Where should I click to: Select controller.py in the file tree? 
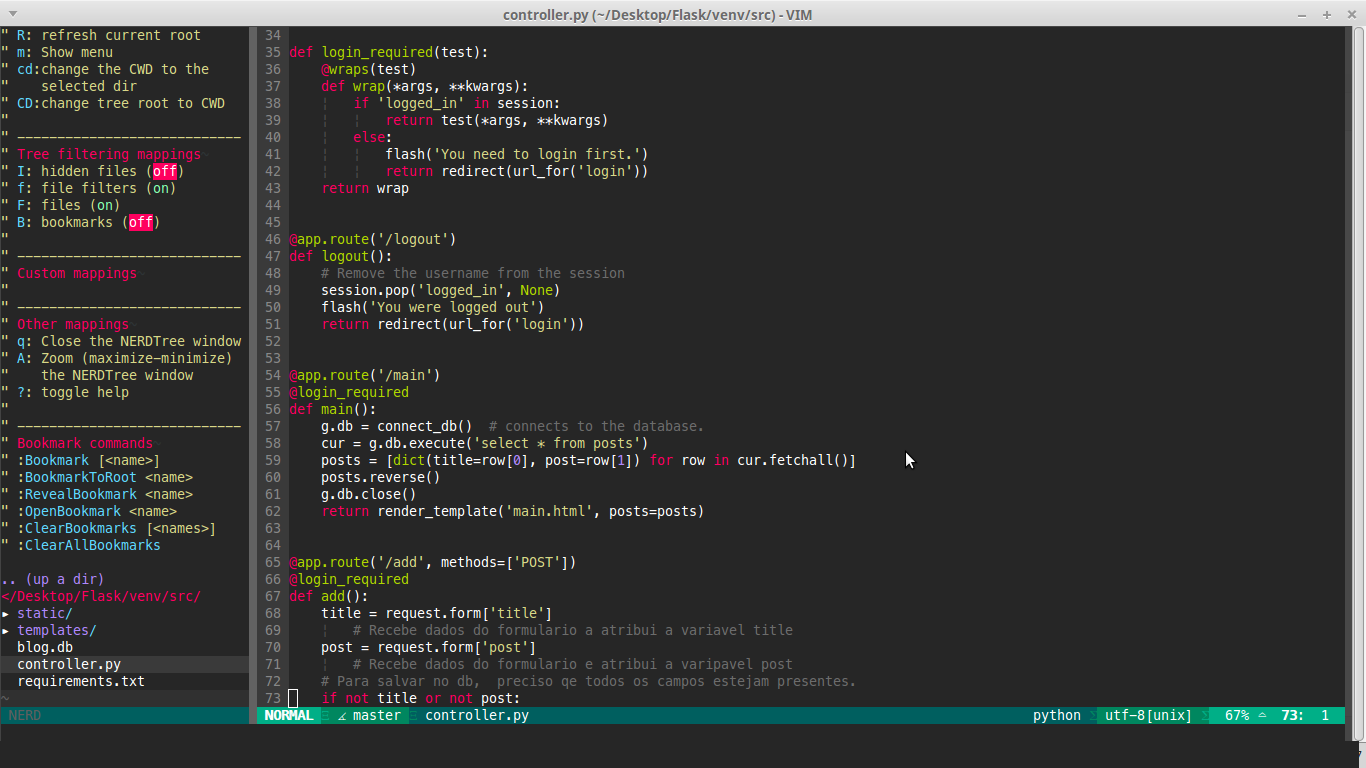(x=69, y=664)
